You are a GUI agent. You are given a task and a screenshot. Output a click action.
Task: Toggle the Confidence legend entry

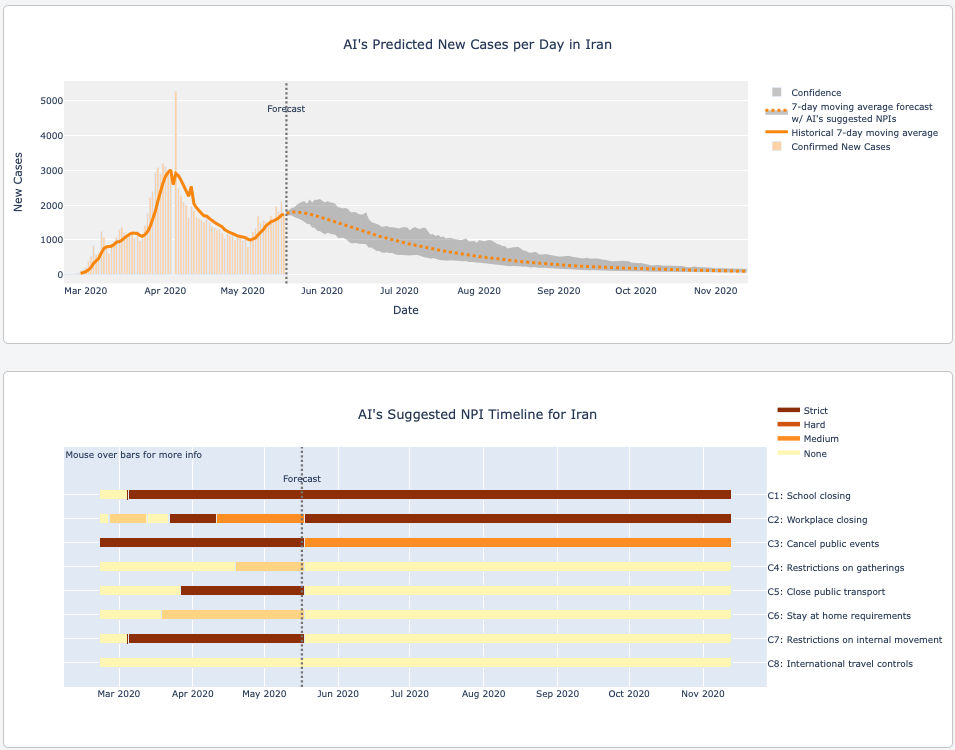click(x=815, y=93)
